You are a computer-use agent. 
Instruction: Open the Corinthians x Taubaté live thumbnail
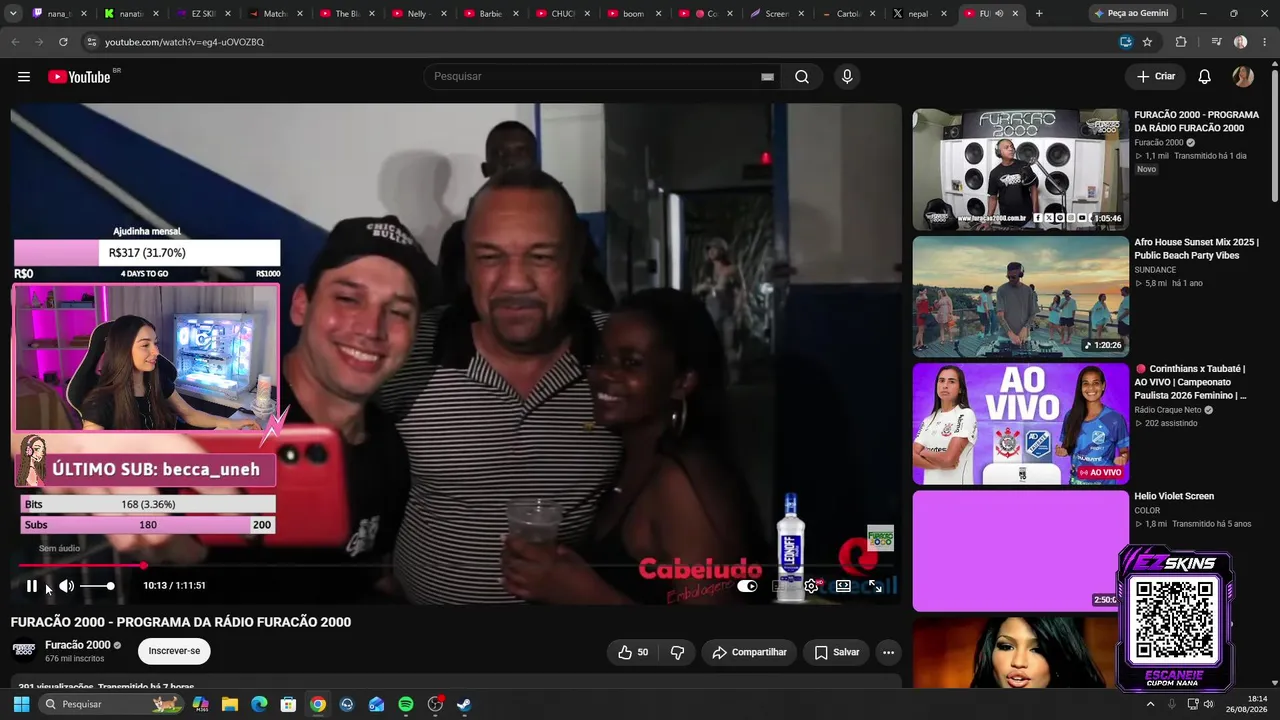click(1020, 423)
